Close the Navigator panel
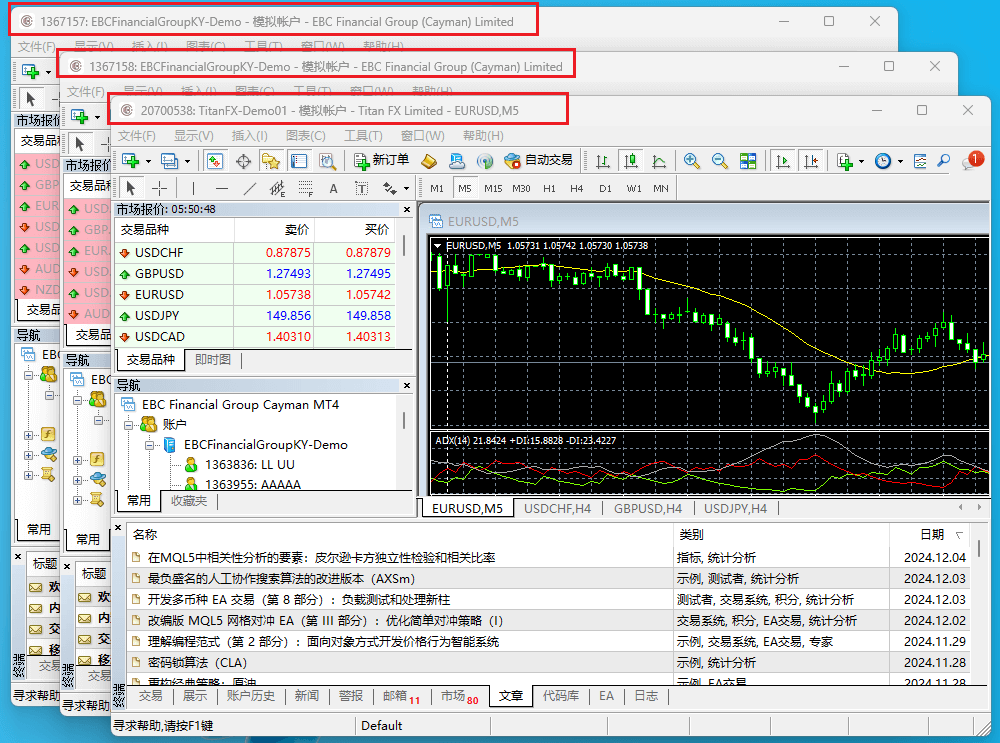1000x743 pixels. pyautogui.click(x=407, y=385)
